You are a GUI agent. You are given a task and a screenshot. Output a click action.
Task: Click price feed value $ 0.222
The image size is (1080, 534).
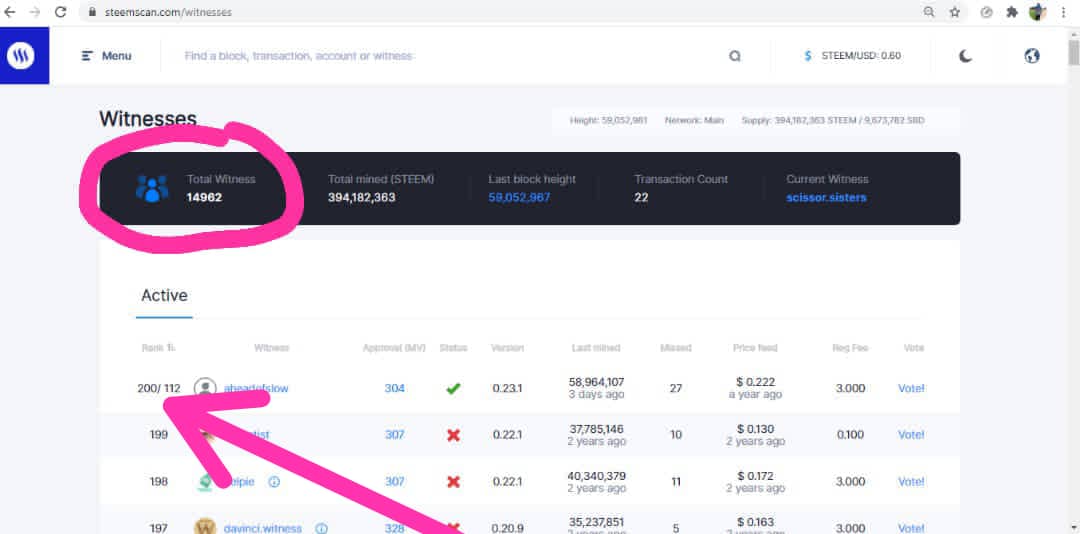(x=756, y=382)
